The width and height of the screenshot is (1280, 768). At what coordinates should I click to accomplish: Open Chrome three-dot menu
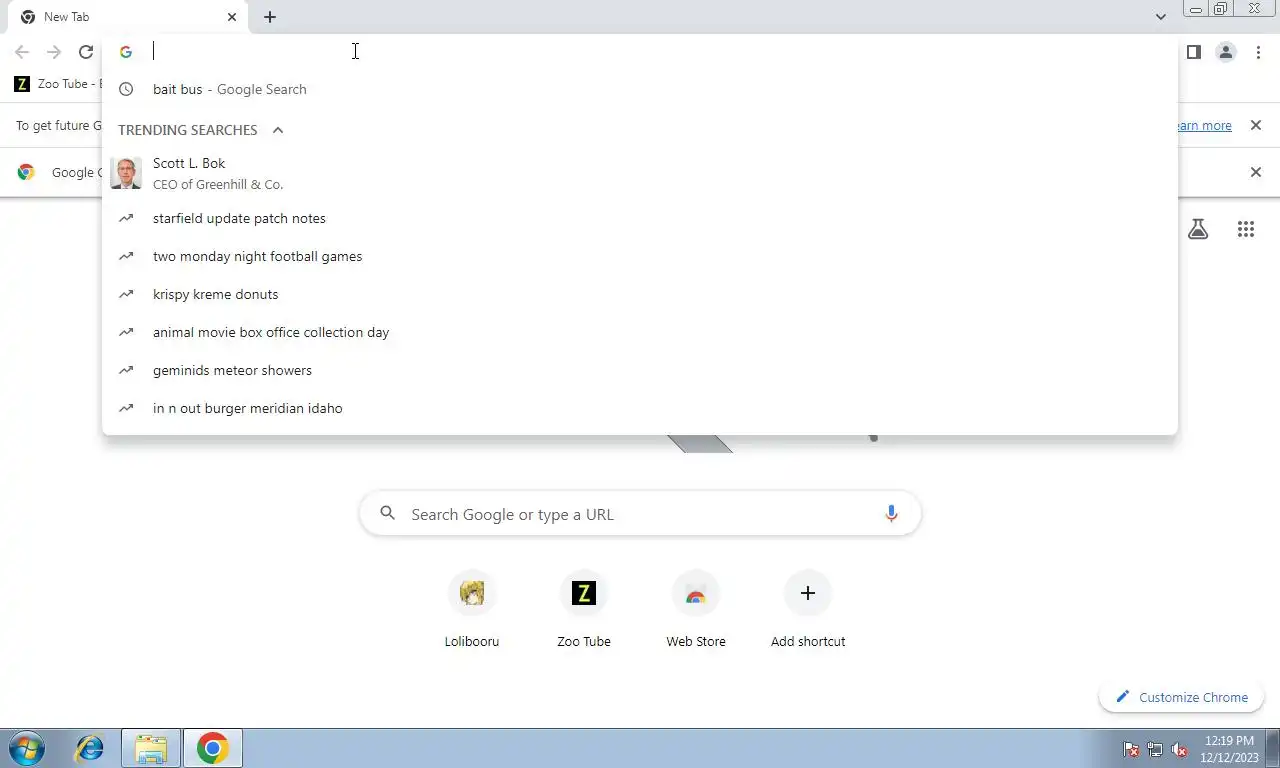(x=1258, y=52)
